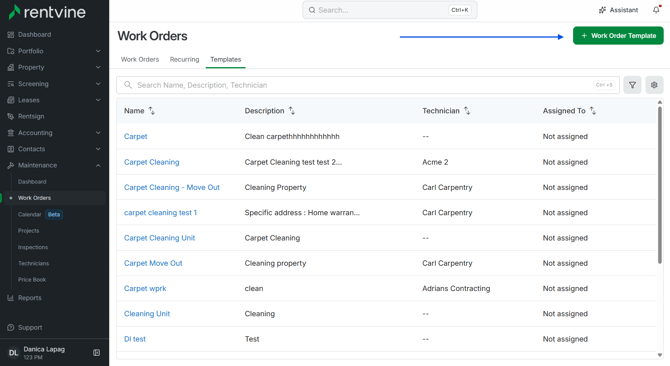
Task: Click the Dashboard sidebar icon
Action: click(x=11, y=35)
